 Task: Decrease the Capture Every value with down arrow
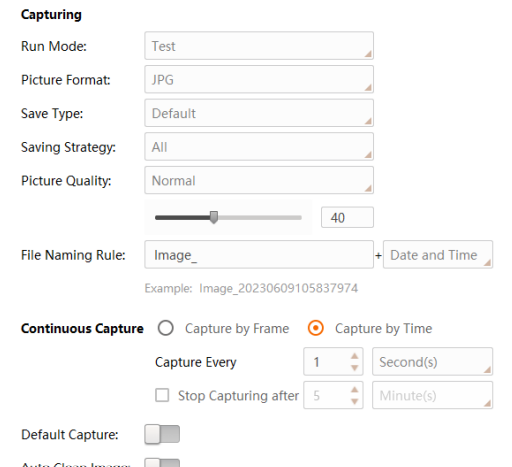(x=355, y=368)
